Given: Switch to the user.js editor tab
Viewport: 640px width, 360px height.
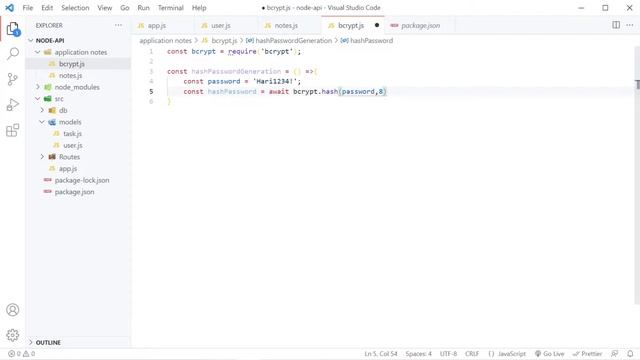Looking at the screenshot, I should pyautogui.click(x=226, y=25).
